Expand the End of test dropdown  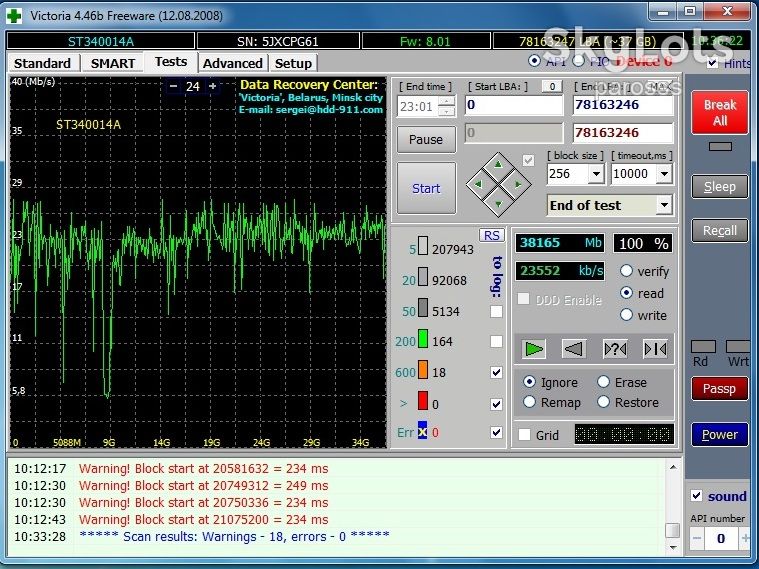[664, 205]
